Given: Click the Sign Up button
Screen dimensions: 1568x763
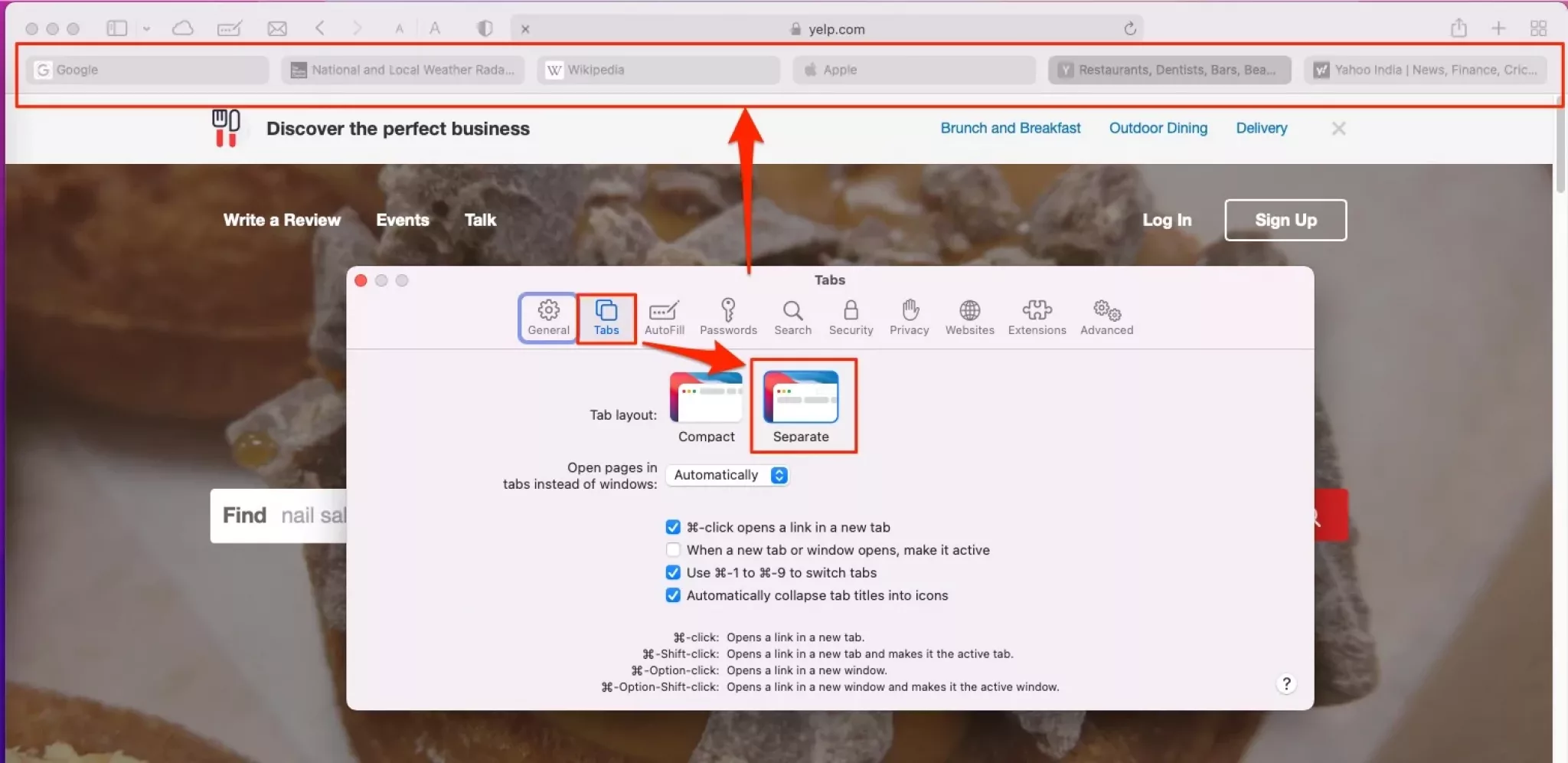Looking at the screenshot, I should [1285, 220].
